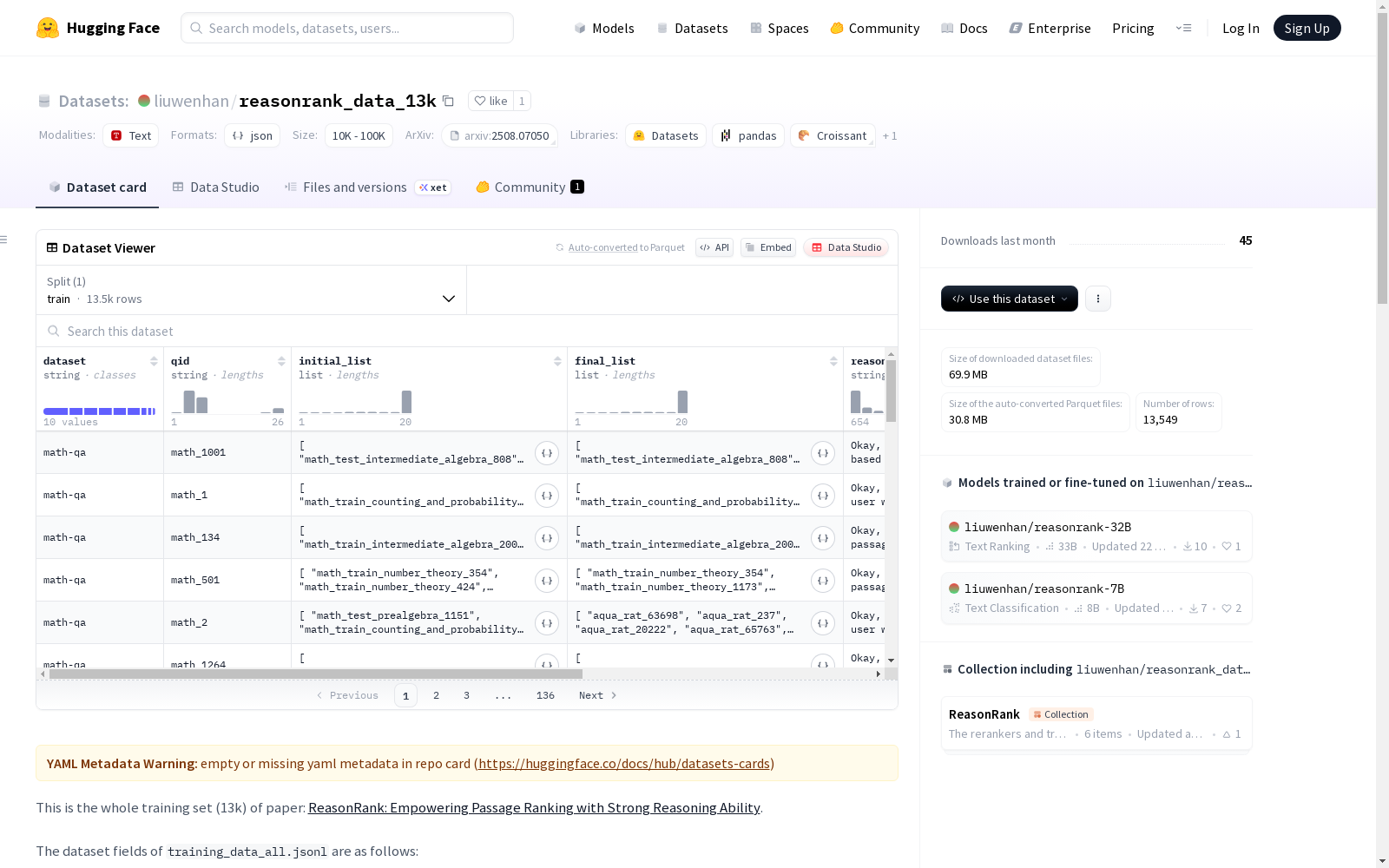1389x868 pixels.
Task: Open the ReasonRank paper link
Action: (534, 807)
